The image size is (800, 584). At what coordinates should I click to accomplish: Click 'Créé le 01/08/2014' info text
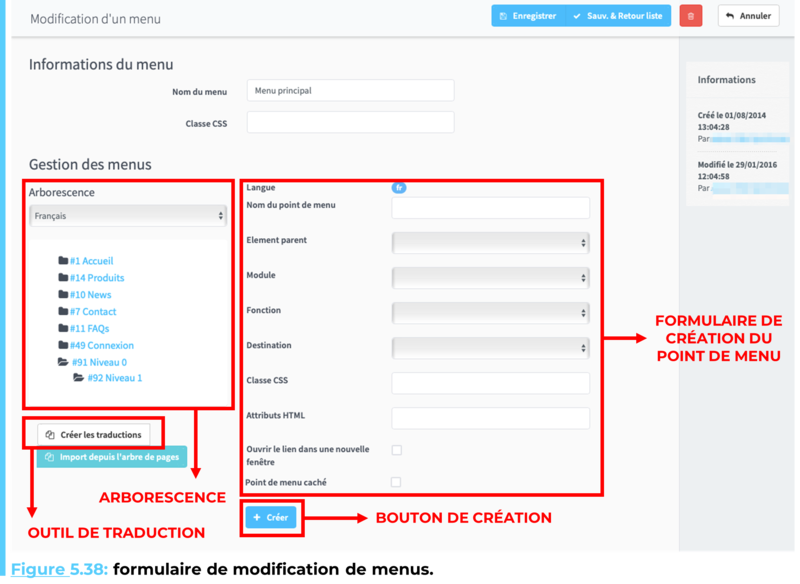pyautogui.click(x=732, y=115)
